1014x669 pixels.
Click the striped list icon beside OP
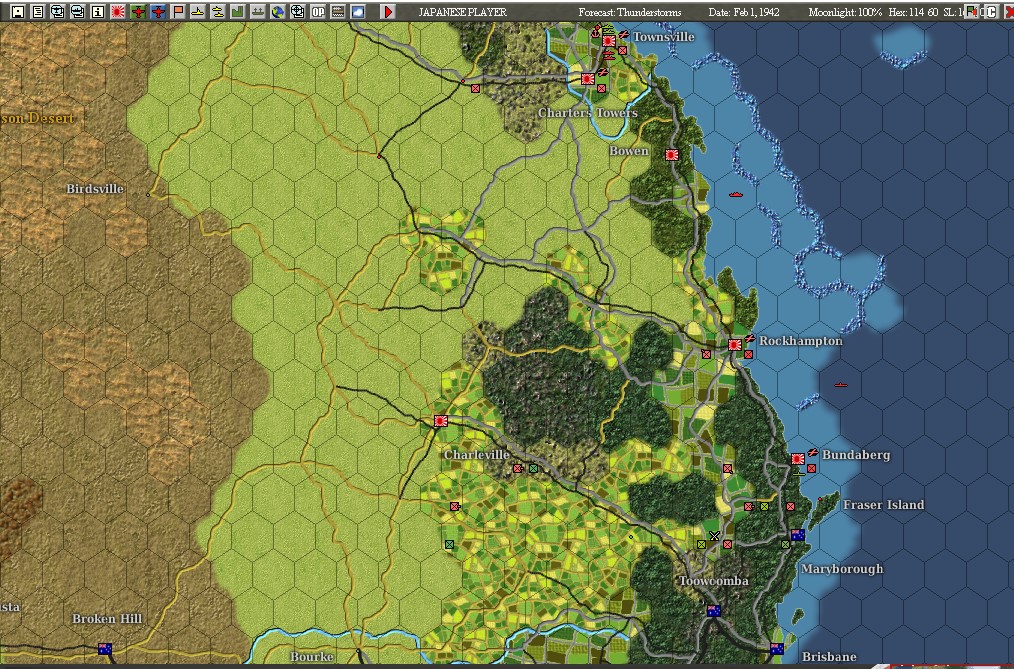click(x=338, y=12)
